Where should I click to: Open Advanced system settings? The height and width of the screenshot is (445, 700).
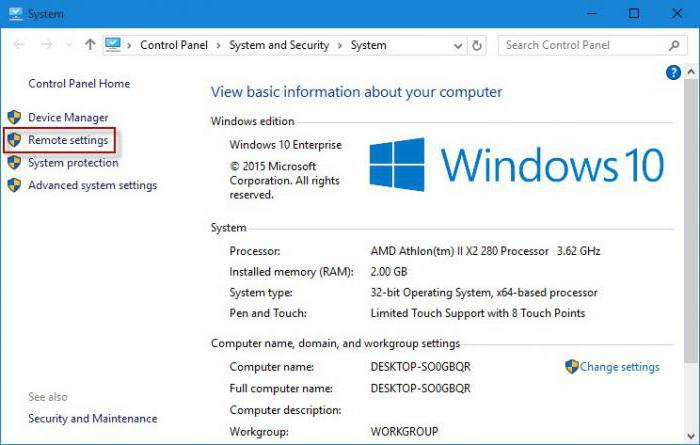point(92,185)
